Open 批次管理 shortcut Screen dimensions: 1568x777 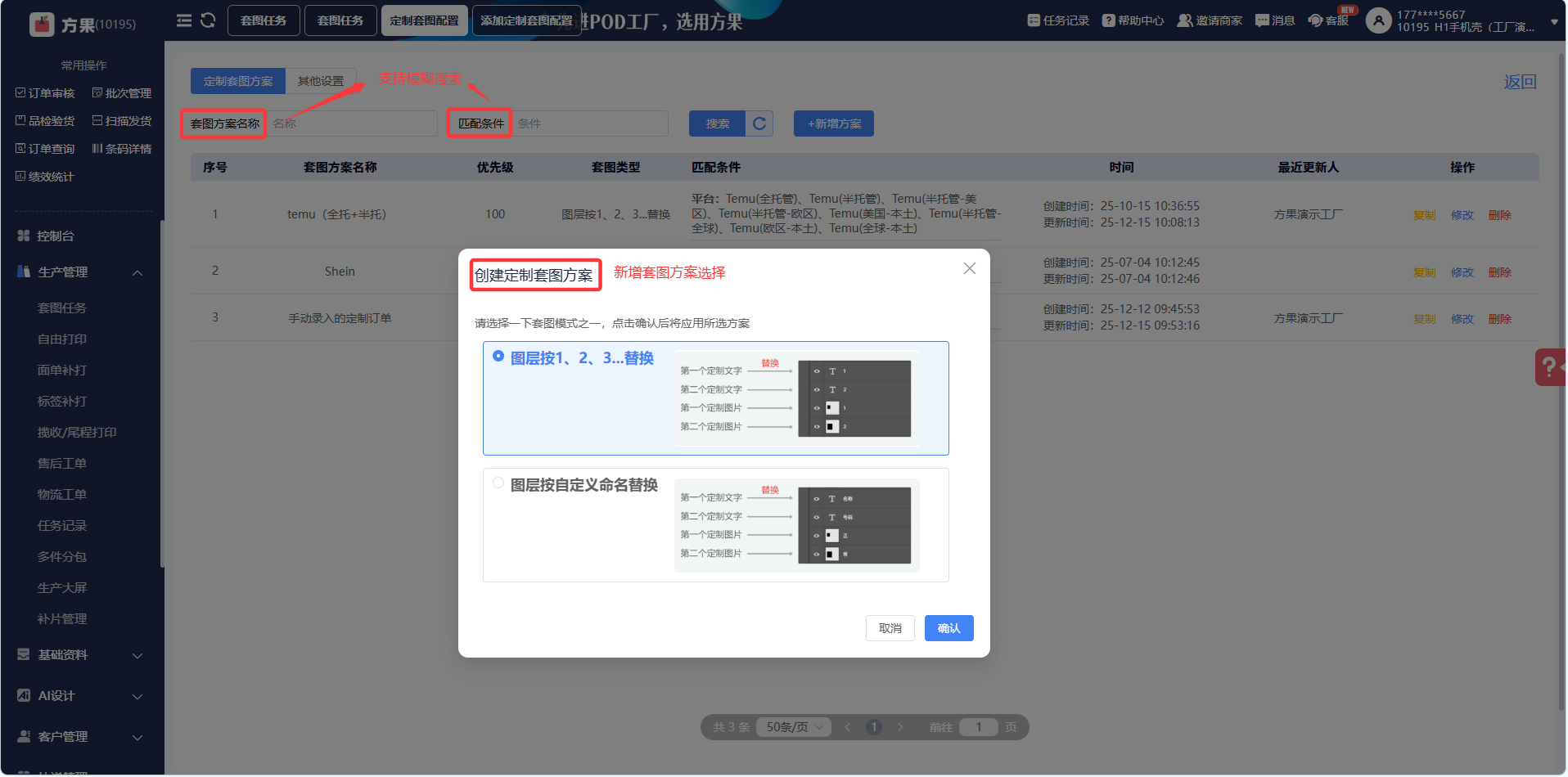[122, 93]
